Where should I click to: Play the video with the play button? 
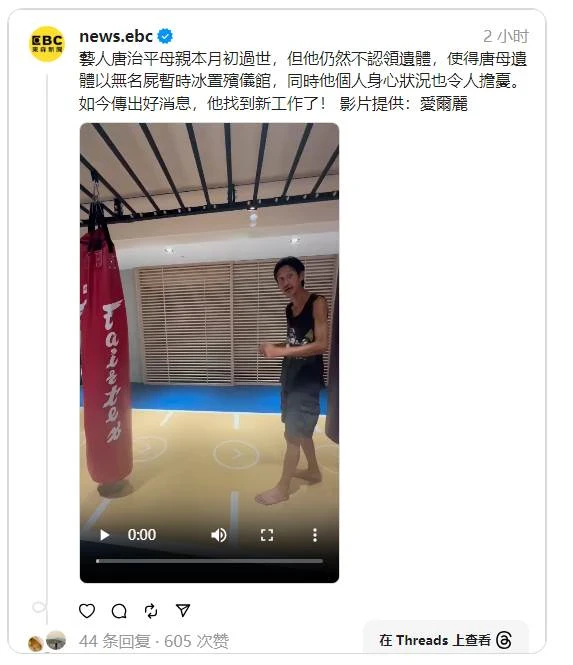tap(104, 535)
